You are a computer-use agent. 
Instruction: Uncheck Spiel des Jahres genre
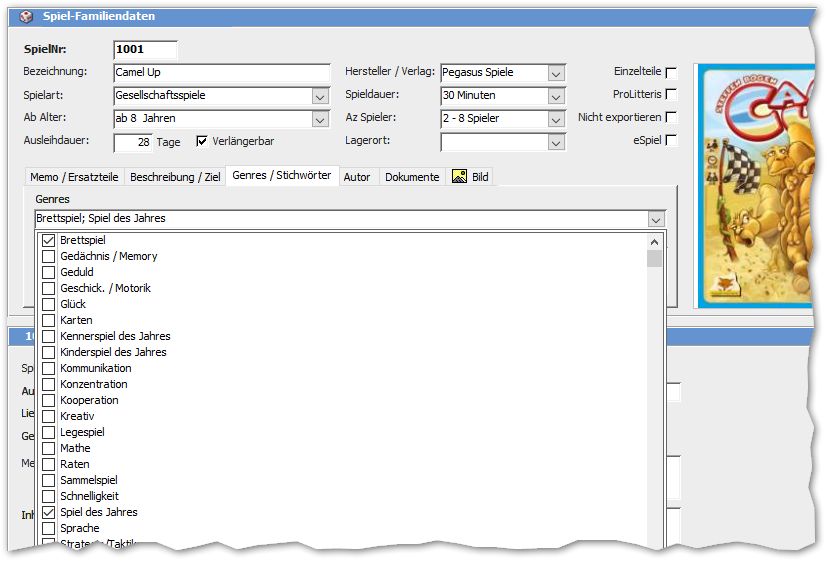pyautogui.click(x=49, y=512)
